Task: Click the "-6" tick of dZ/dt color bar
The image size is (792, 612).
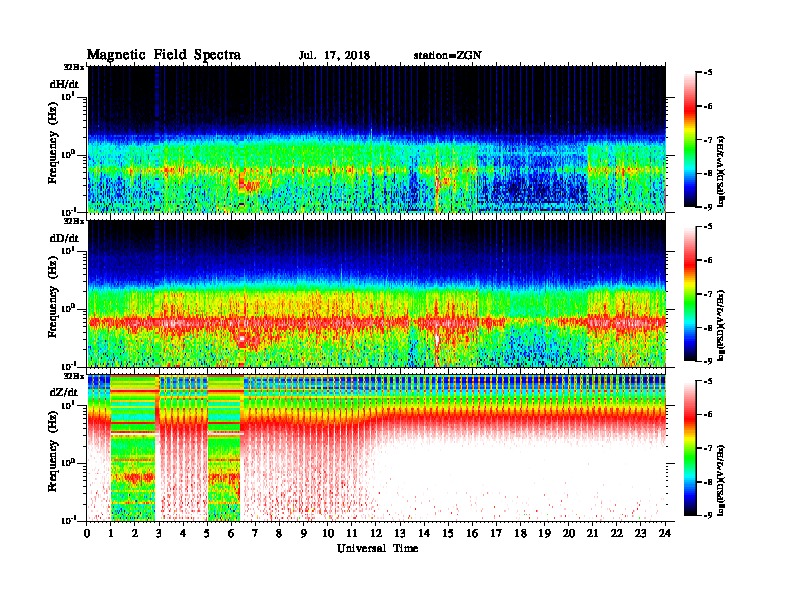Action: point(708,415)
